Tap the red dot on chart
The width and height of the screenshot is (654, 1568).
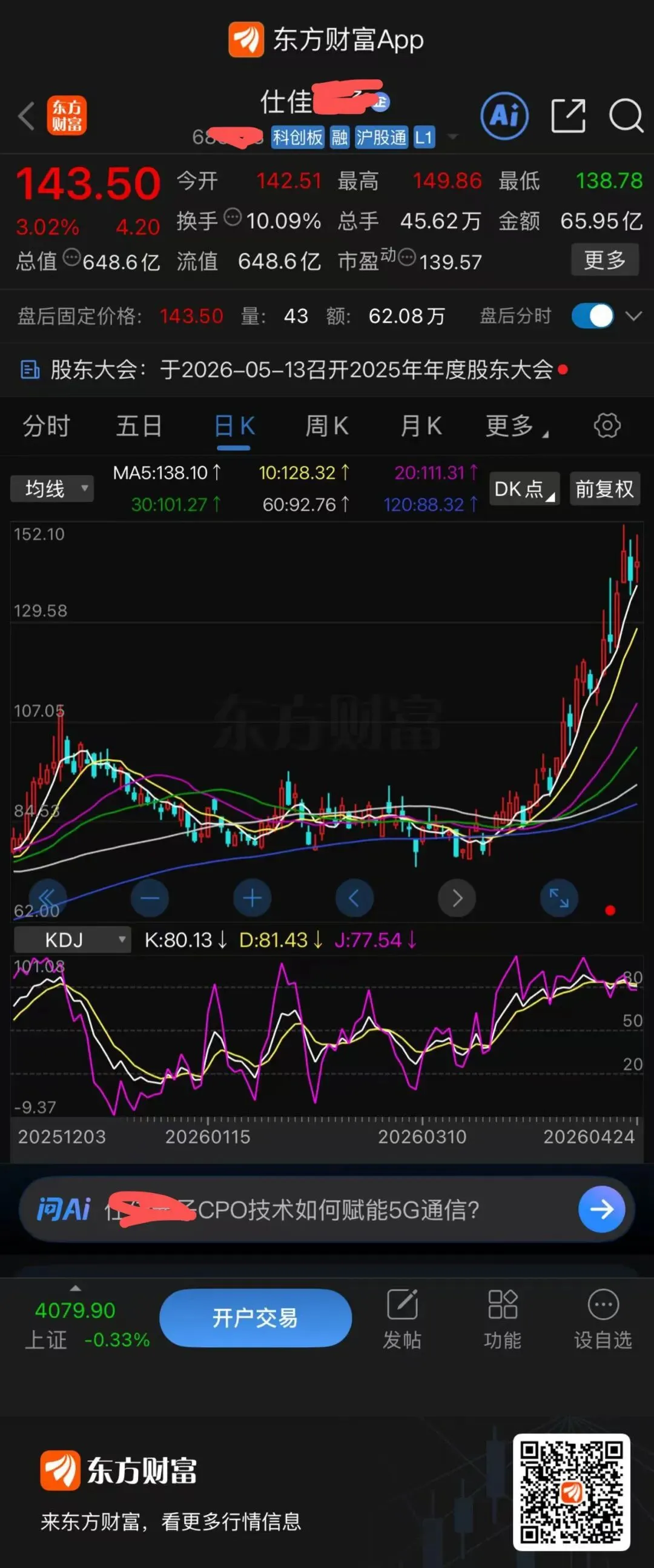pos(610,911)
